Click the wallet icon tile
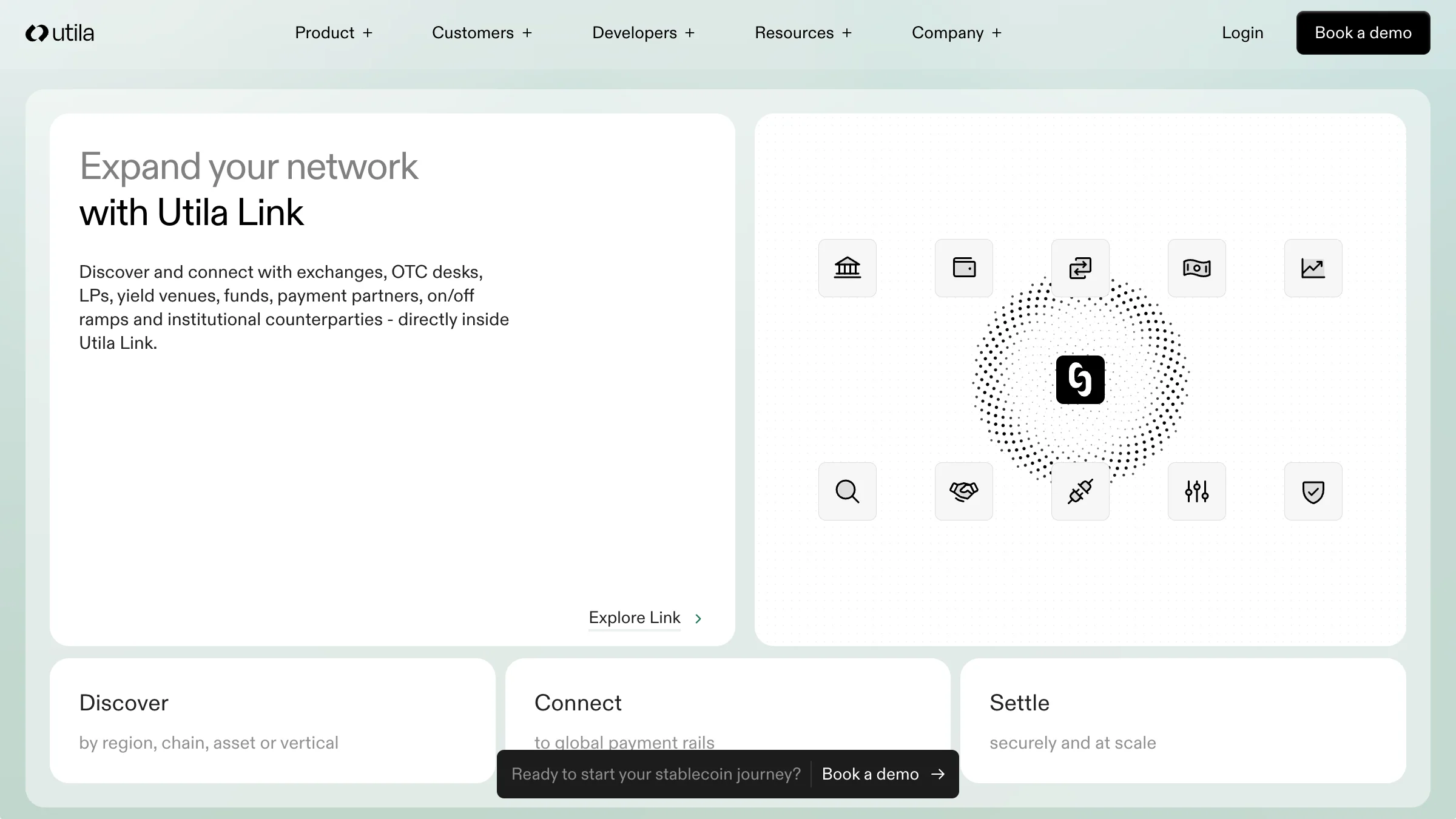1456x819 pixels. pos(963,268)
